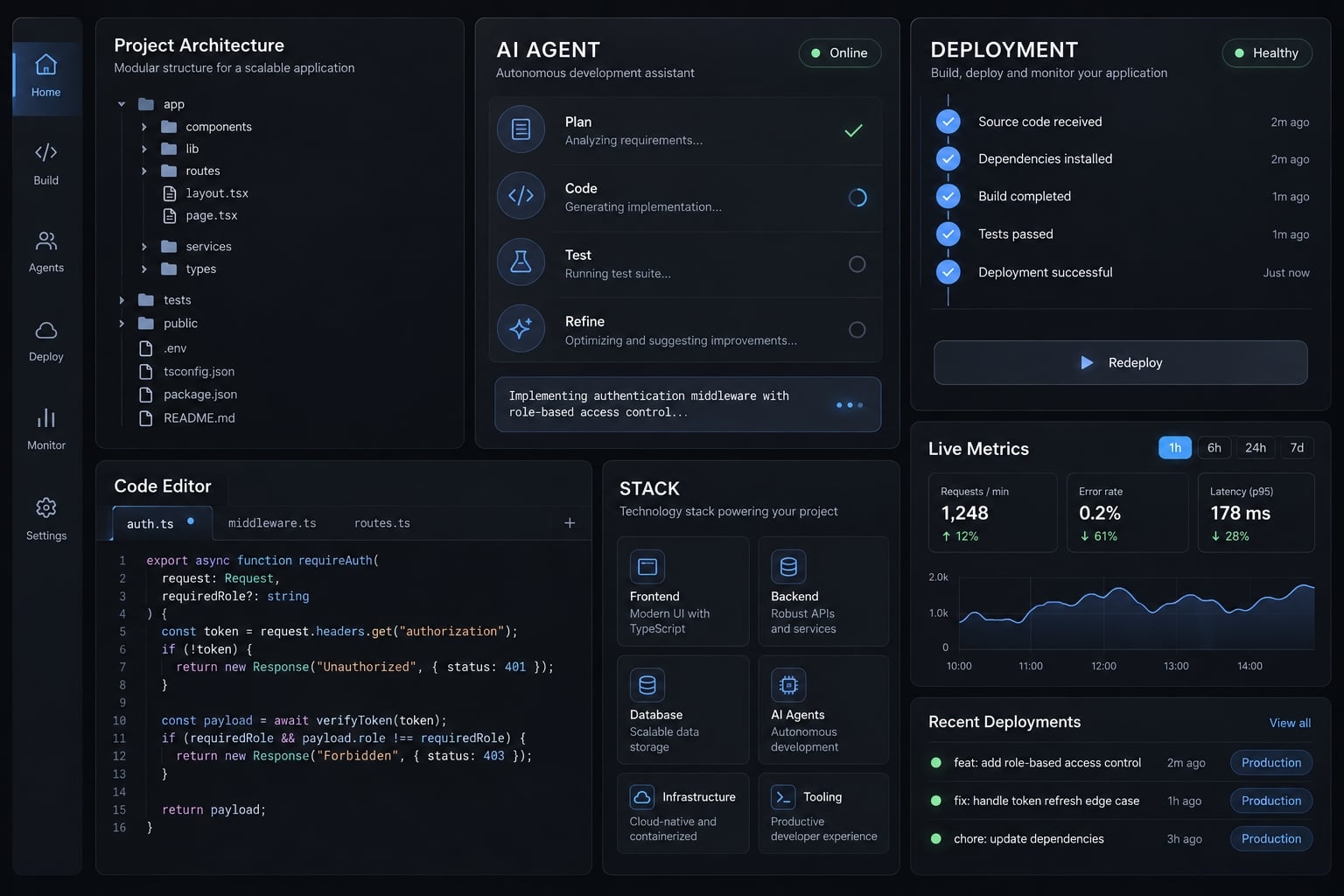
Task: Click the Redeploy button
Action: [x=1121, y=362]
